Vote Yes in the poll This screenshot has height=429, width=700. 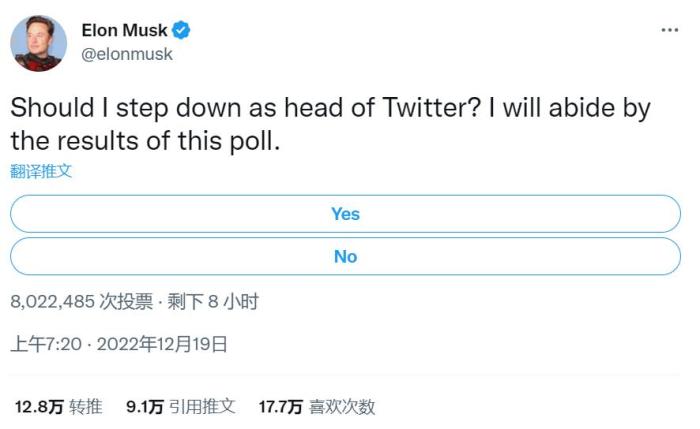(x=345, y=214)
